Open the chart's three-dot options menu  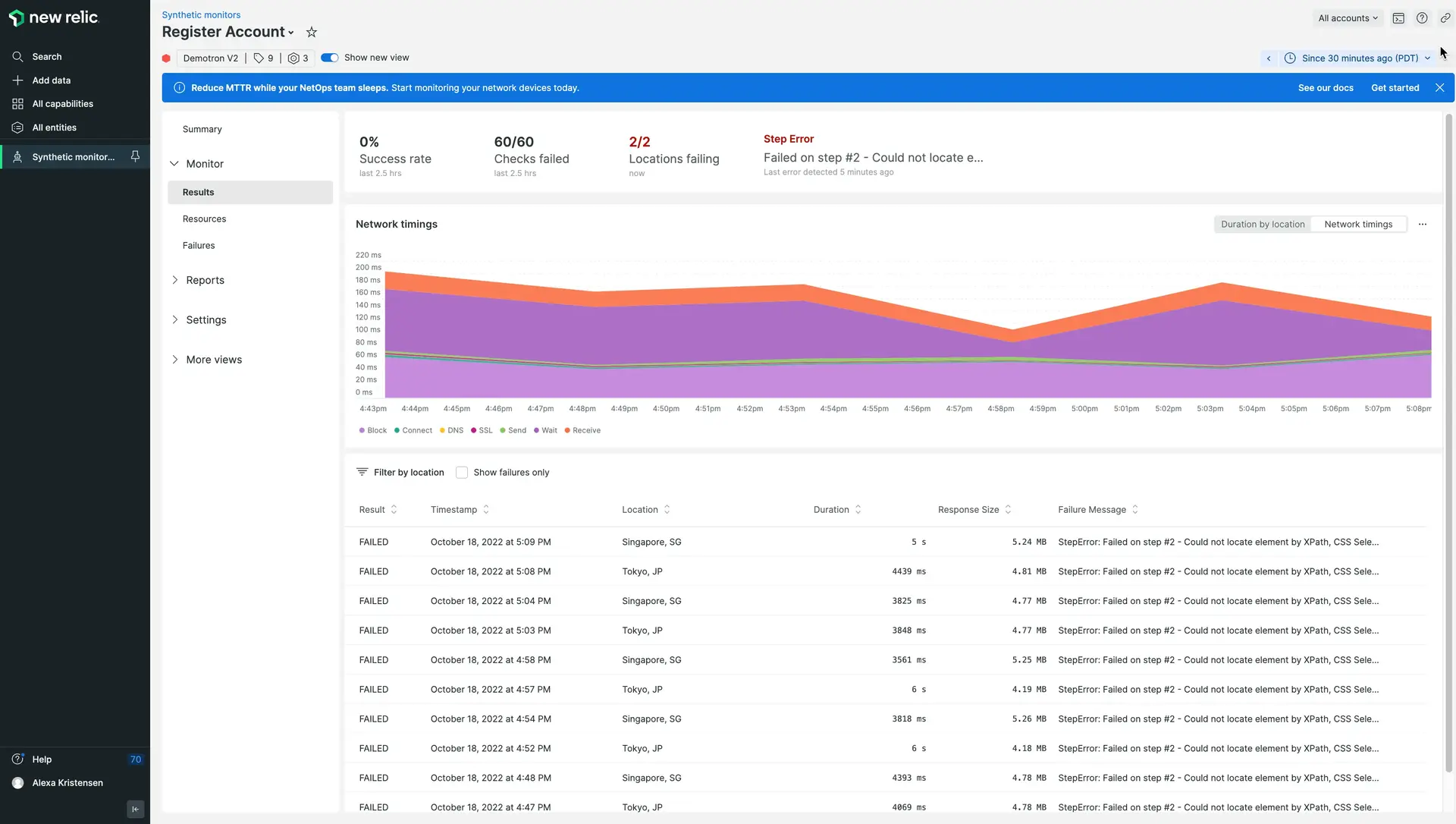(x=1422, y=225)
